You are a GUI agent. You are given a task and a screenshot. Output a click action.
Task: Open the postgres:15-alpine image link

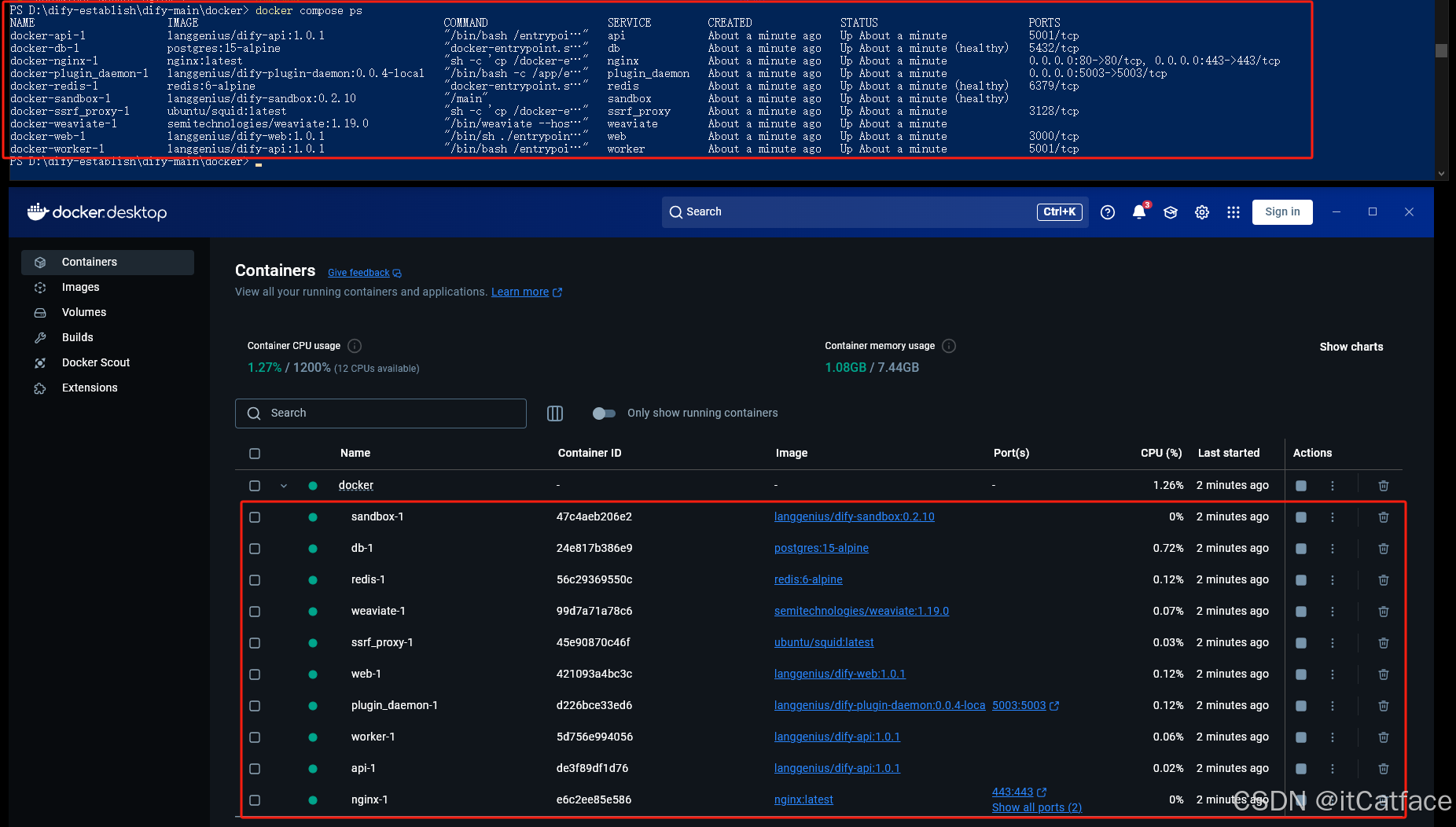(x=821, y=549)
